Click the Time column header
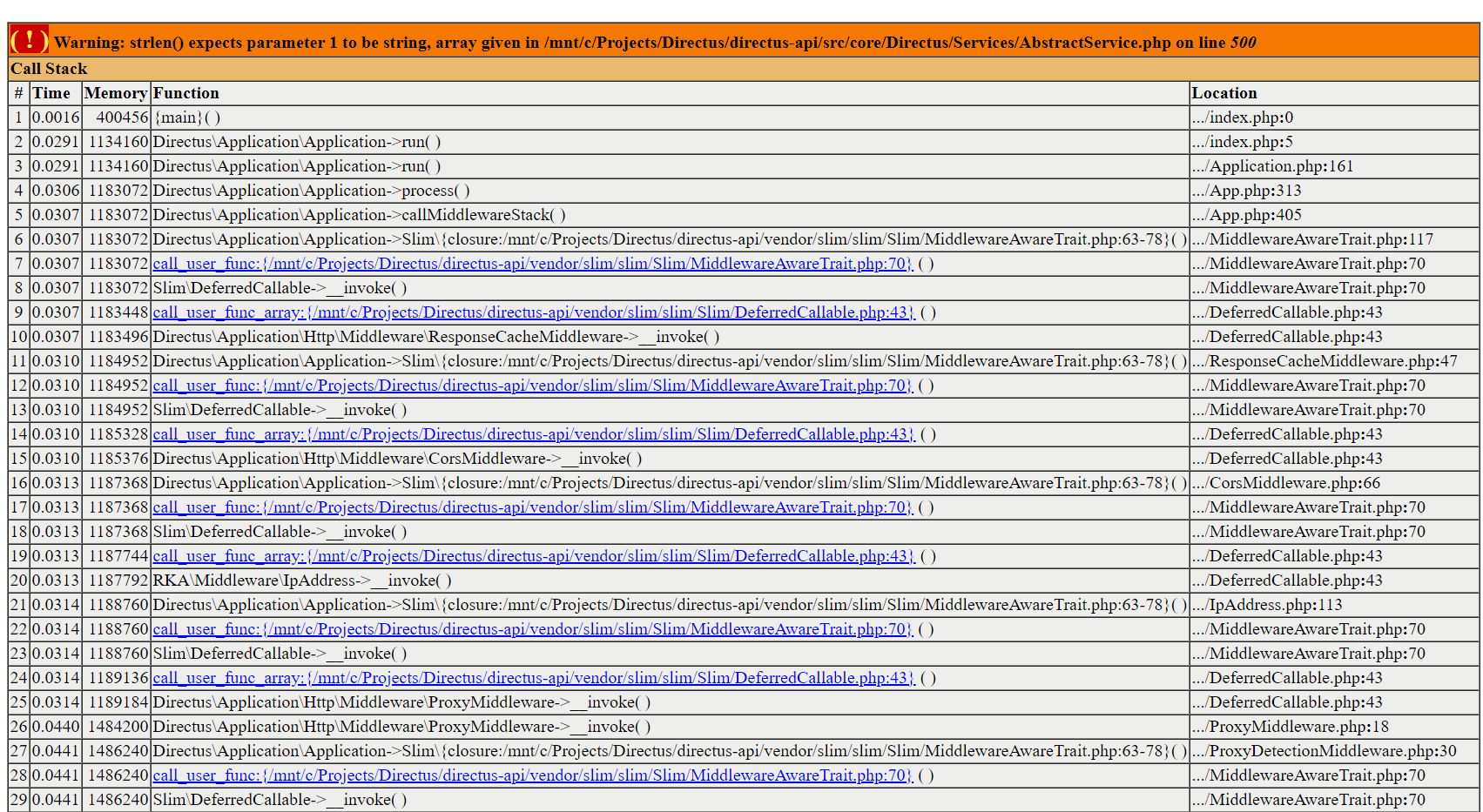This screenshot has height=812, width=1483. [52, 93]
